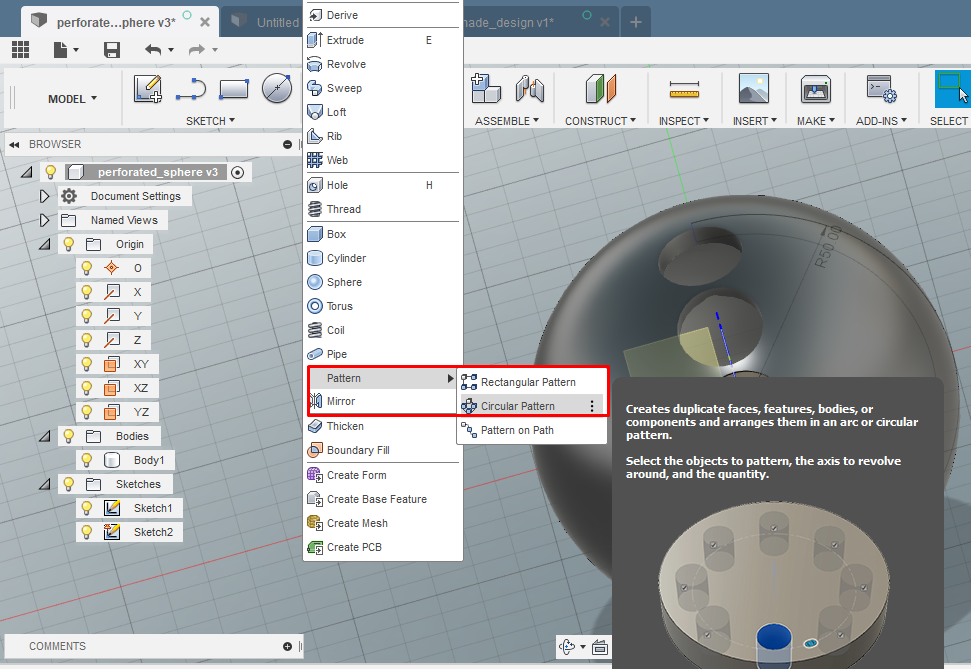Image resolution: width=971 pixels, height=669 pixels.
Task: Expand the Document Settings node
Action: [x=44, y=196]
